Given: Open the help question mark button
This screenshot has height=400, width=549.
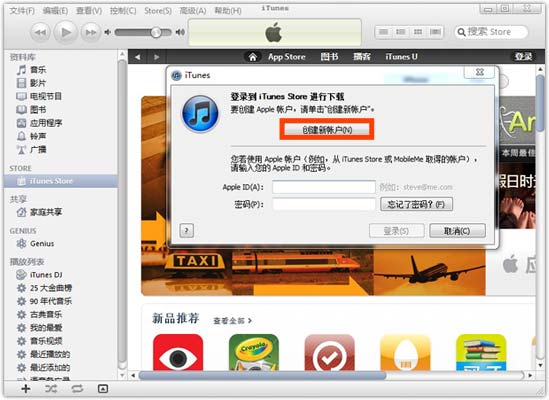Looking at the screenshot, I should pos(186,230).
